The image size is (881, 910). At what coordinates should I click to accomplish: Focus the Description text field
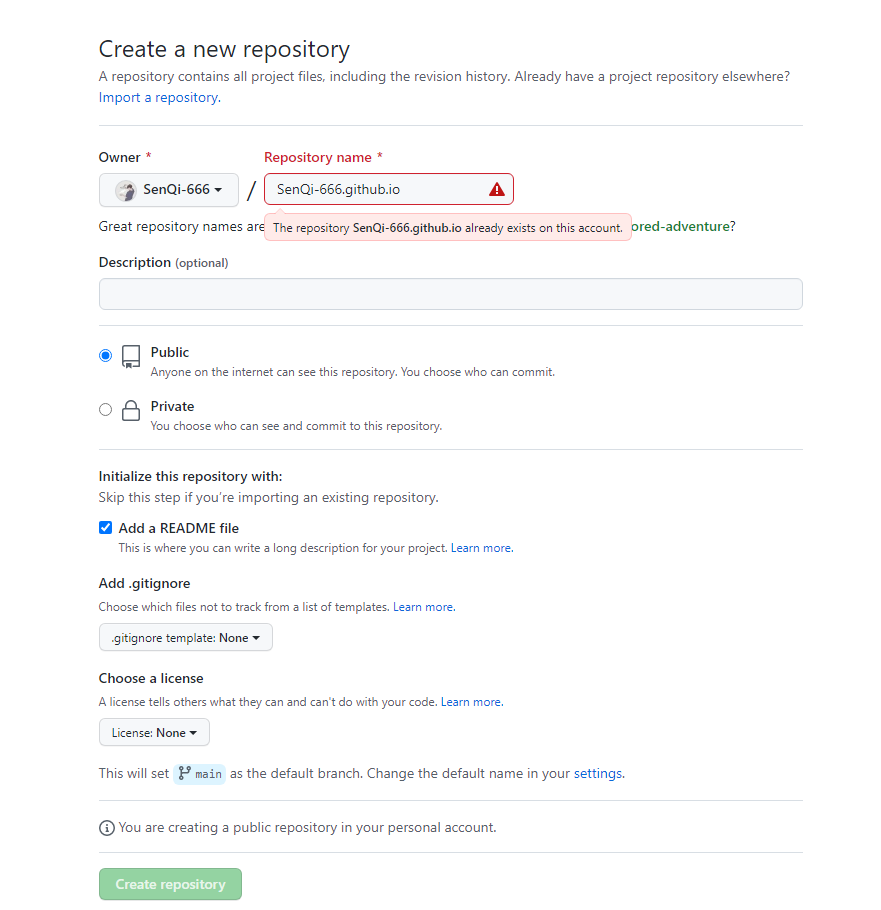[450, 294]
